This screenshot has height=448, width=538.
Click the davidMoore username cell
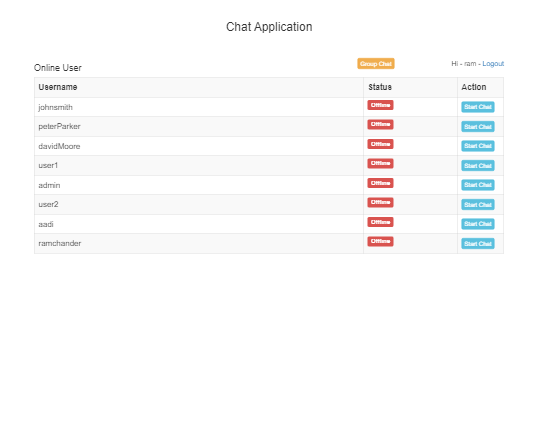(199, 146)
